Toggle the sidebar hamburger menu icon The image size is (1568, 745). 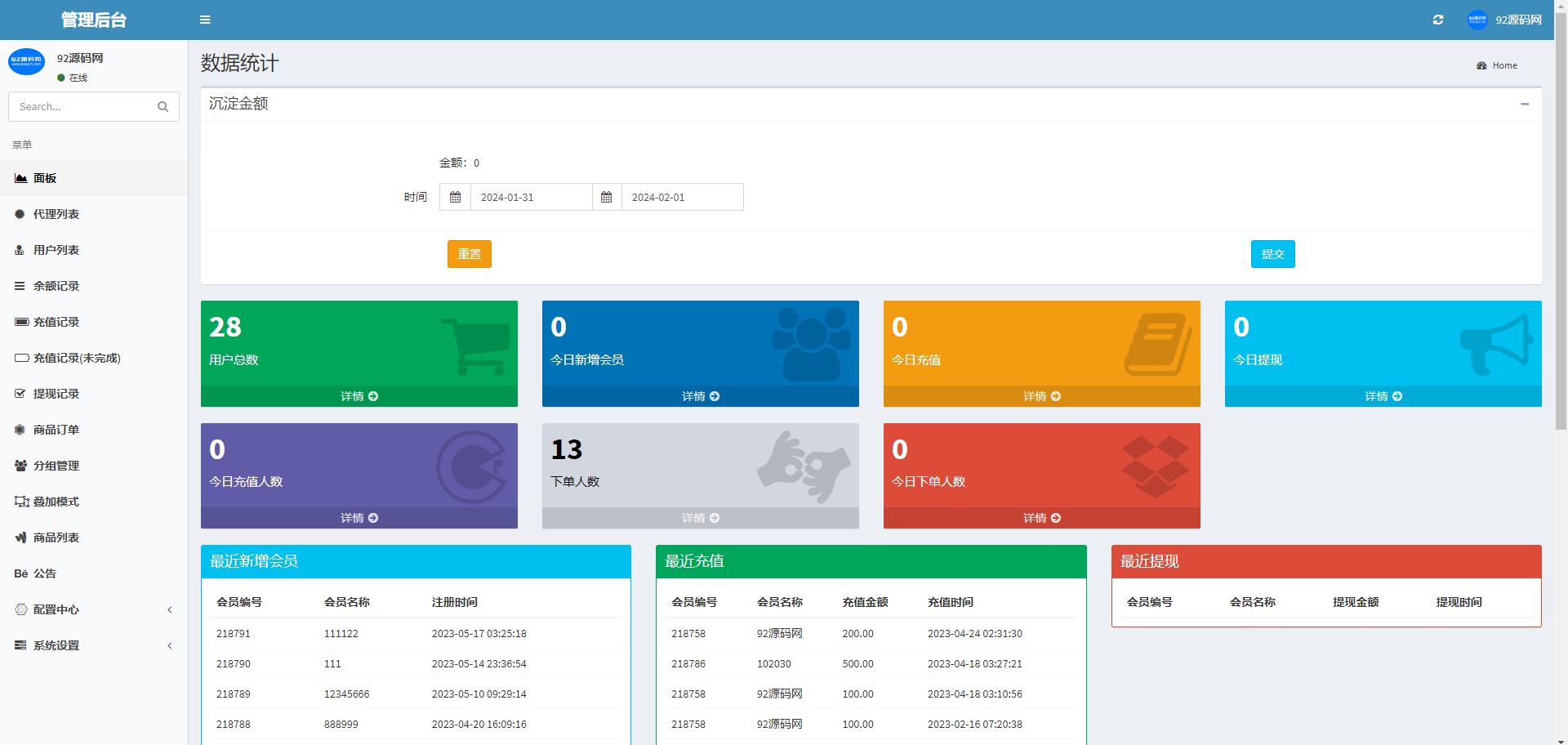click(205, 20)
